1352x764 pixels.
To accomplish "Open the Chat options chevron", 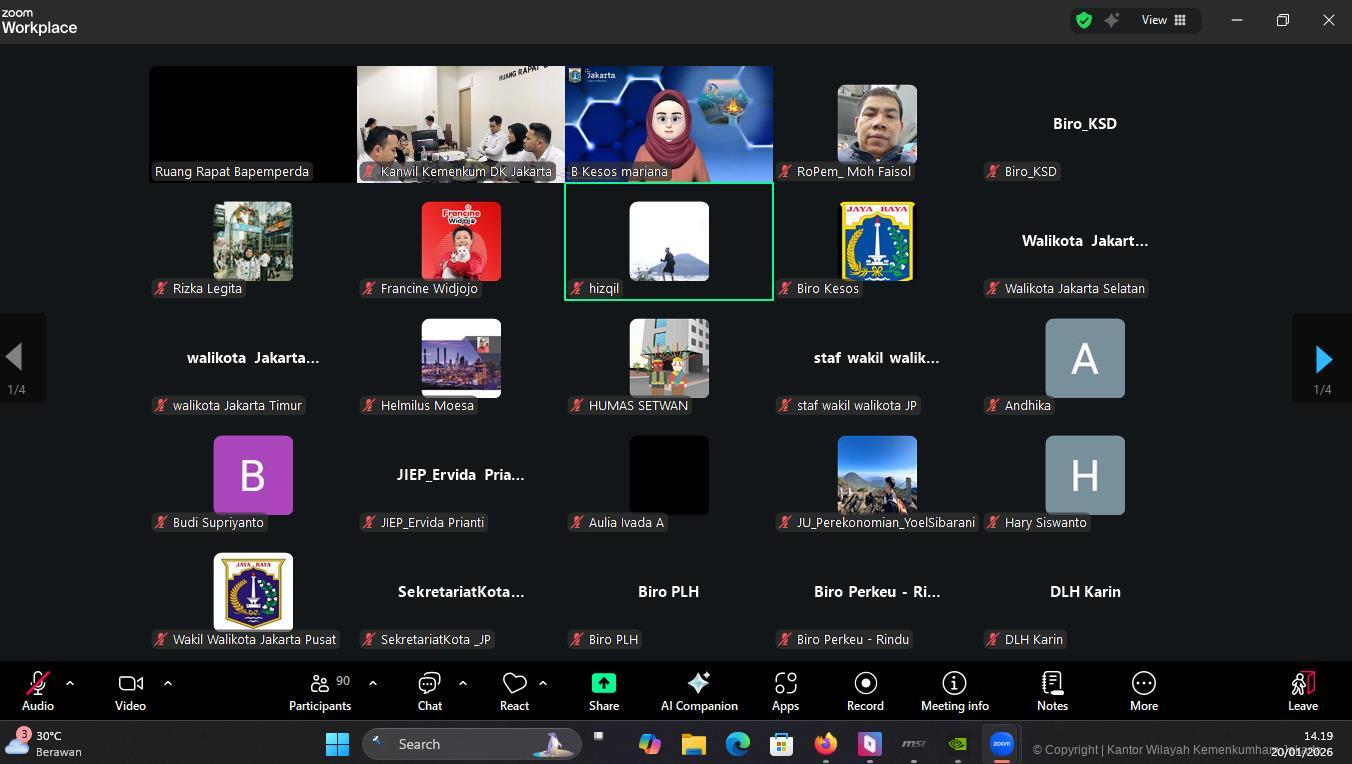I will (x=462, y=683).
